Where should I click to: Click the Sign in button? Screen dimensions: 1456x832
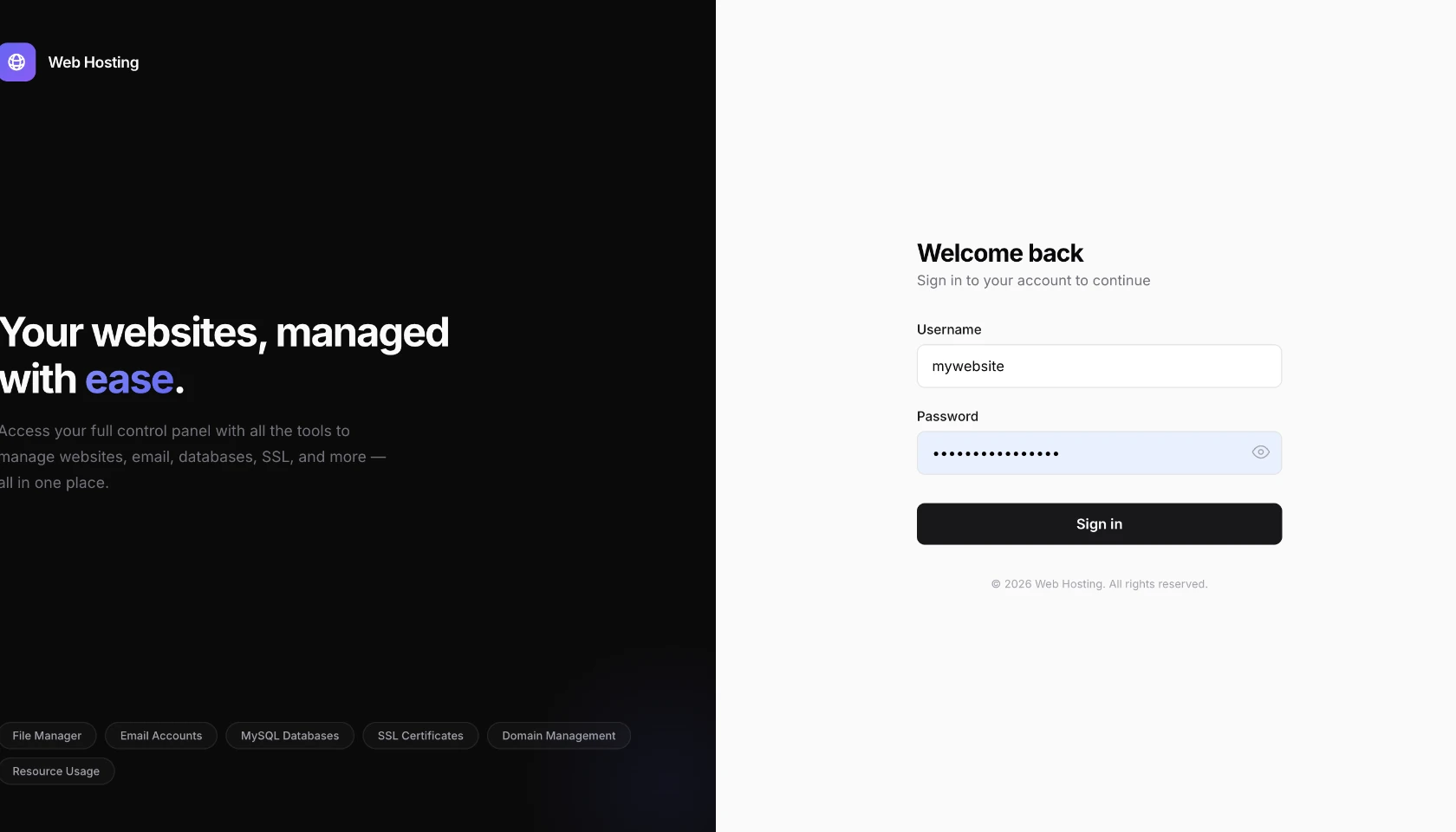tap(1099, 524)
